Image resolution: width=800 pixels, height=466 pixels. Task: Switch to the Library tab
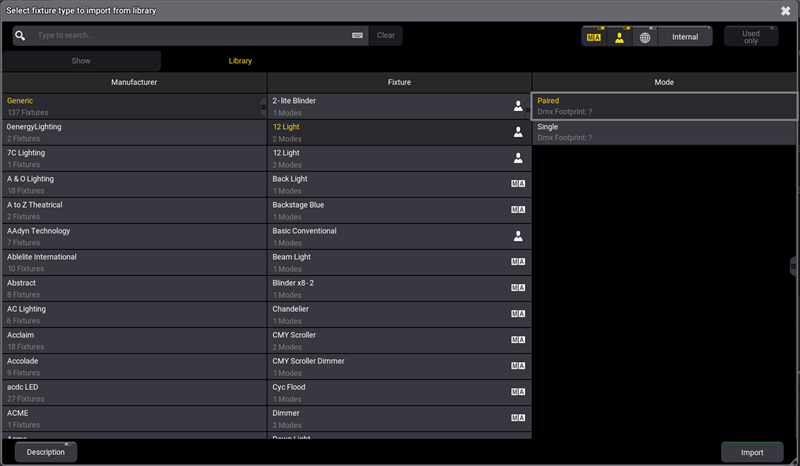pyautogui.click(x=240, y=61)
